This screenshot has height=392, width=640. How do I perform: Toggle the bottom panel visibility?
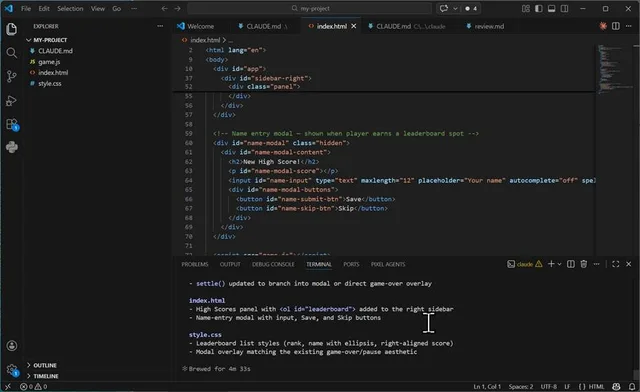point(551,8)
